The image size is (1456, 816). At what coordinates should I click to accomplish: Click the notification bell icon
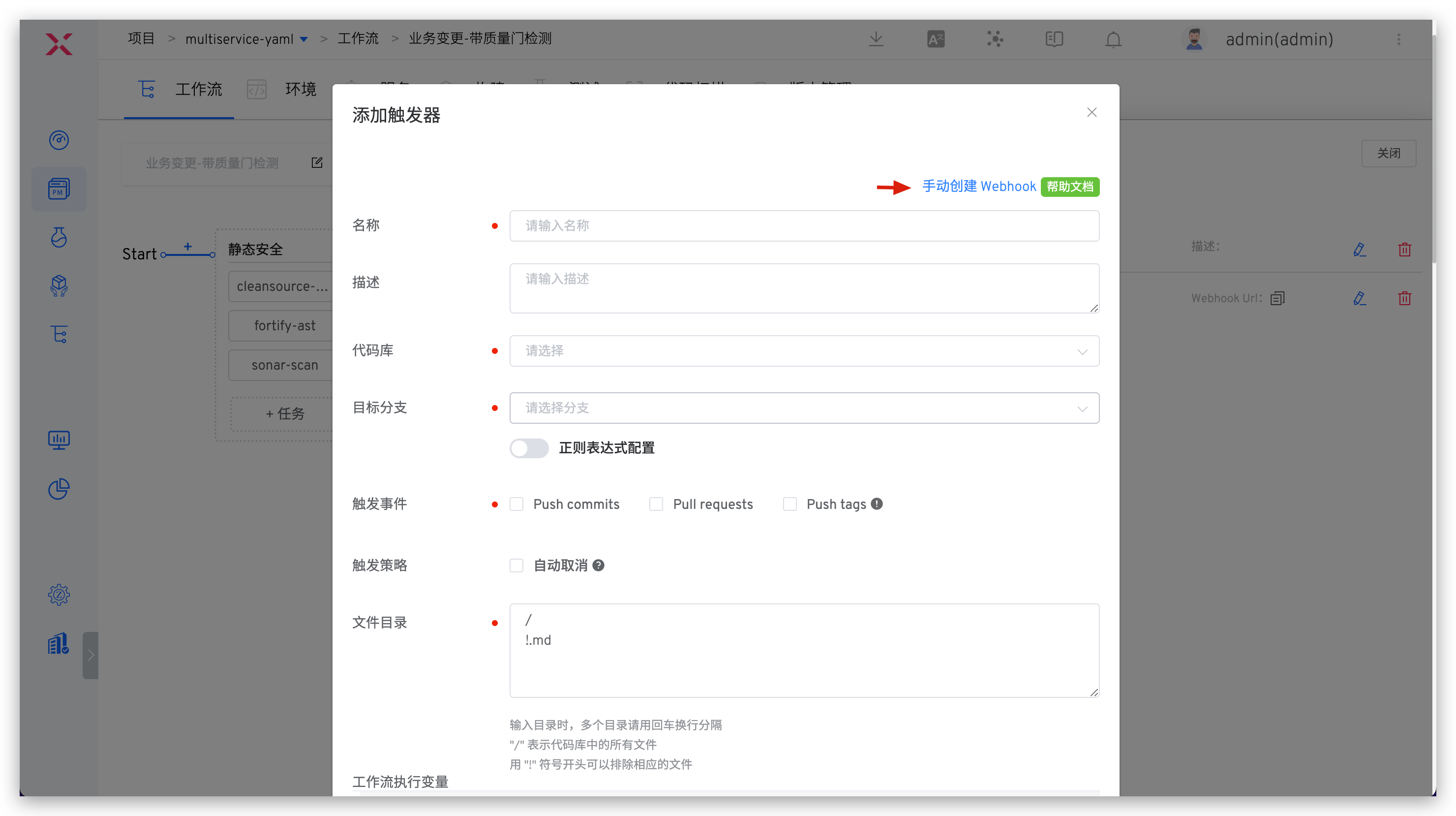1113,39
